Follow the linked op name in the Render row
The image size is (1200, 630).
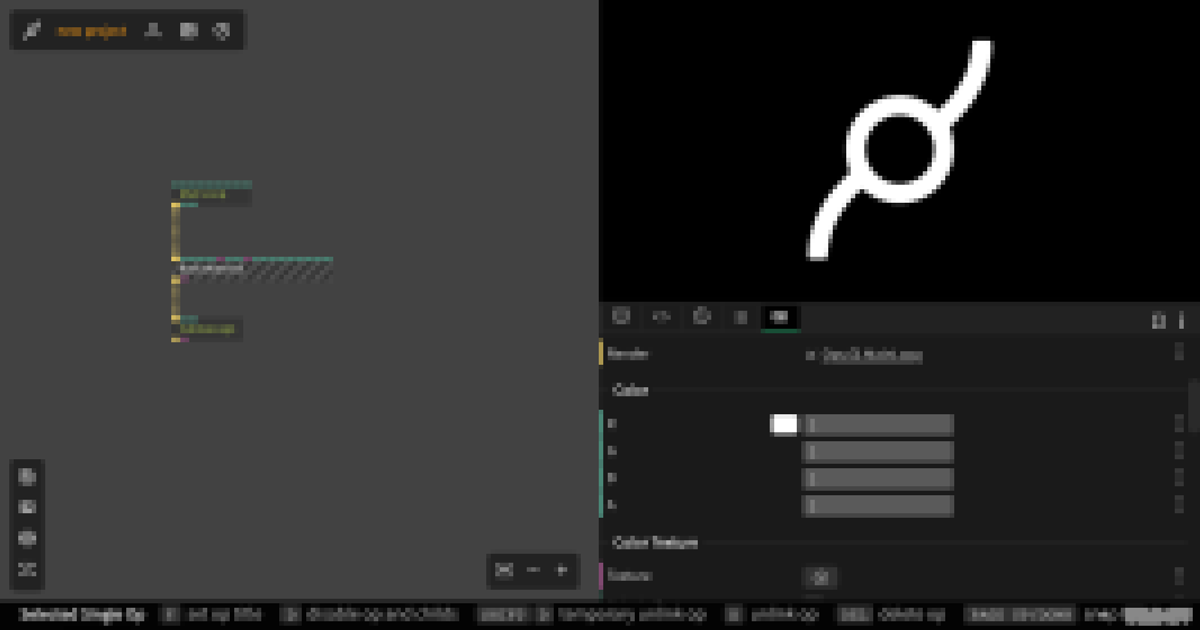pos(872,355)
